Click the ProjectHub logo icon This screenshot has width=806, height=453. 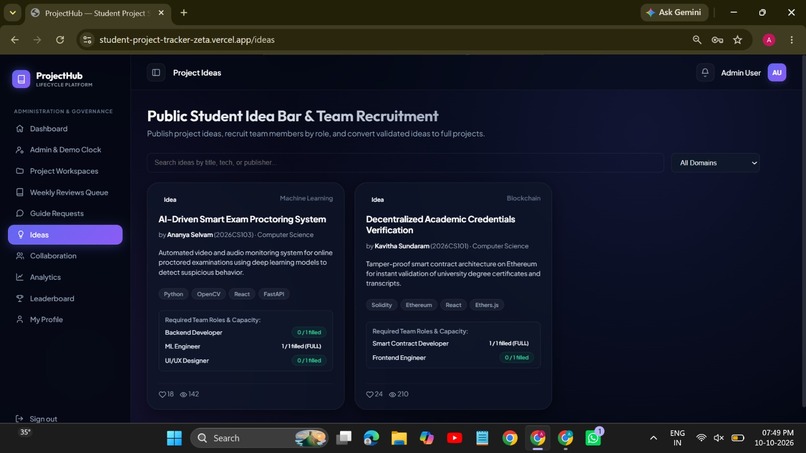(21, 79)
